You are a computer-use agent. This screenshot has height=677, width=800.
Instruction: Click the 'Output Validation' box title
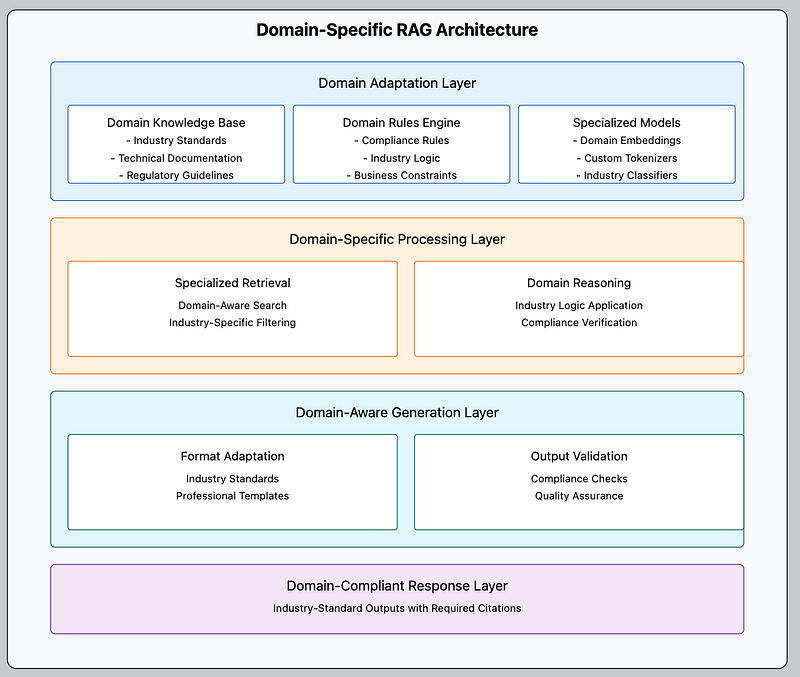click(579, 457)
